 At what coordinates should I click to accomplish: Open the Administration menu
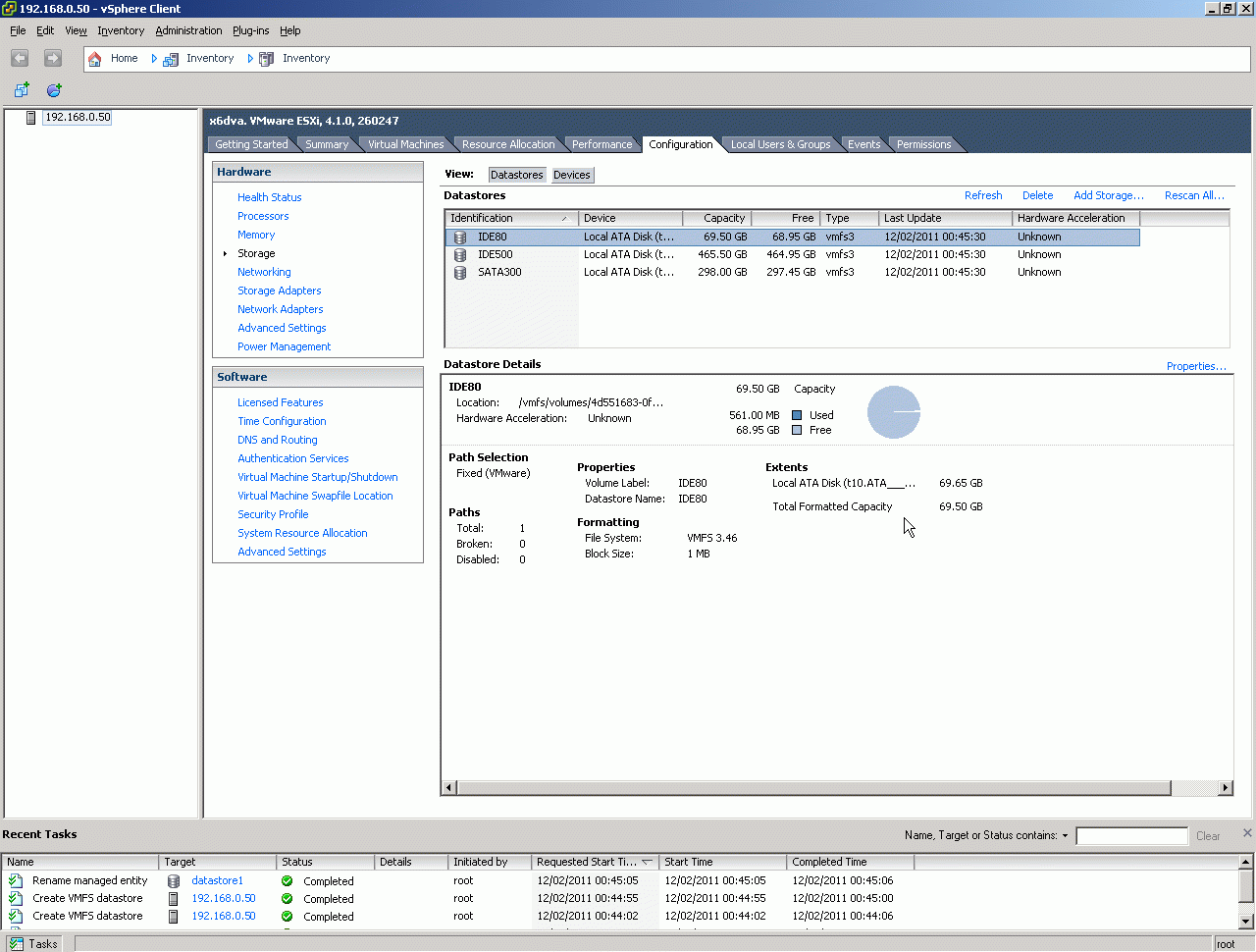188,30
